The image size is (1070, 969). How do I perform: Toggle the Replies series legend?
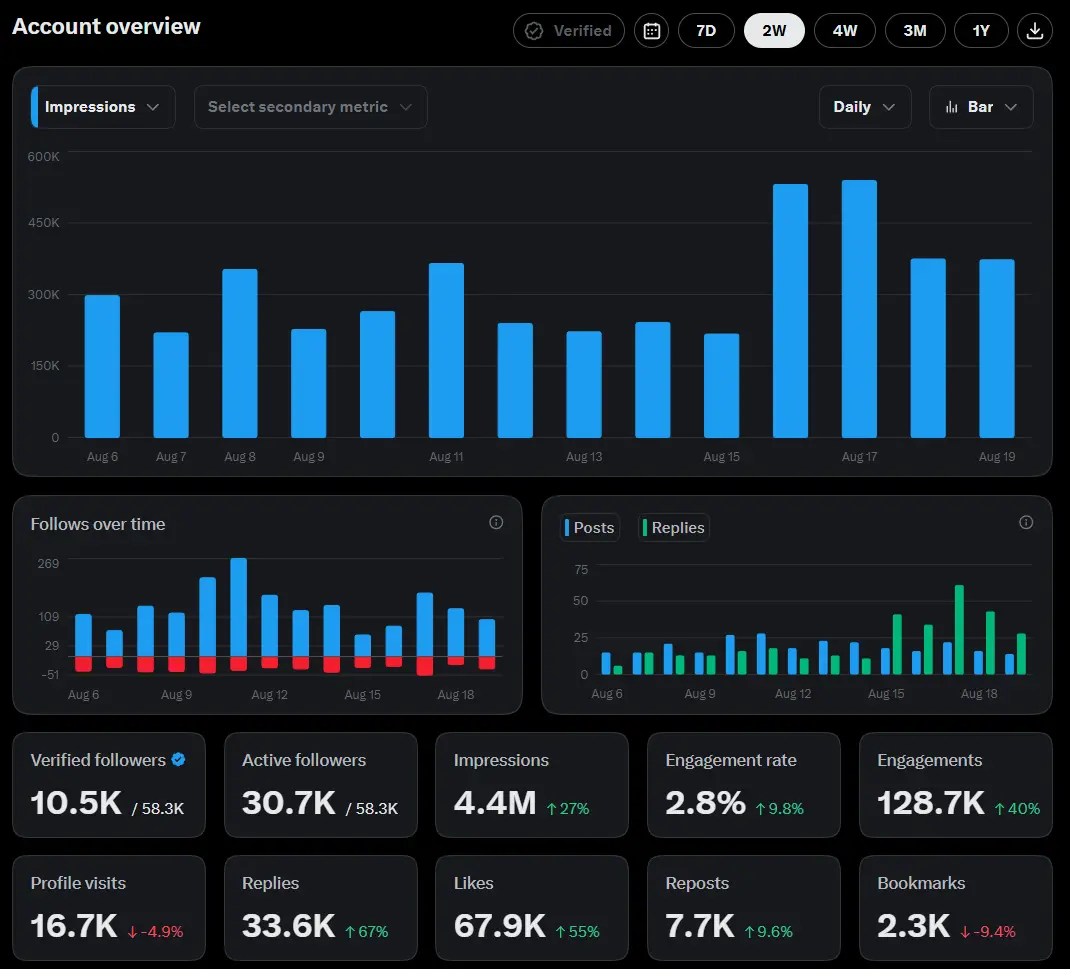(674, 527)
